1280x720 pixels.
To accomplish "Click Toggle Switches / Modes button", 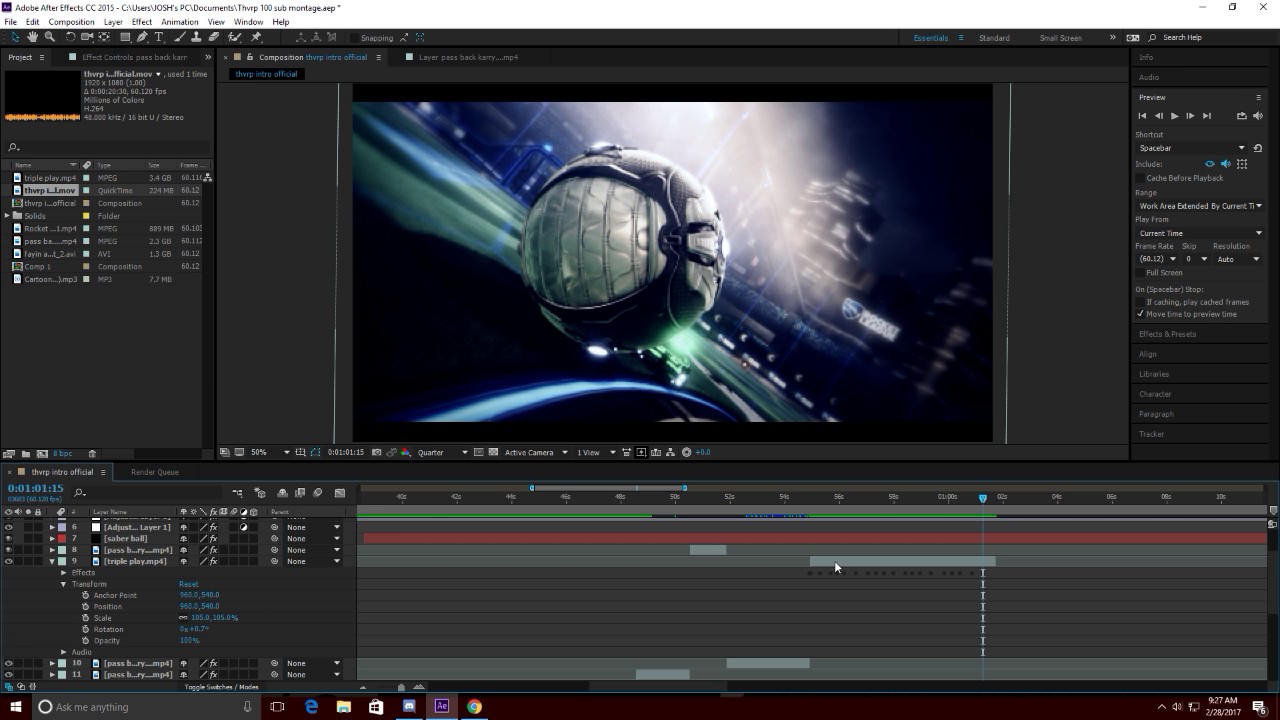I will pyautogui.click(x=221, y=687).
